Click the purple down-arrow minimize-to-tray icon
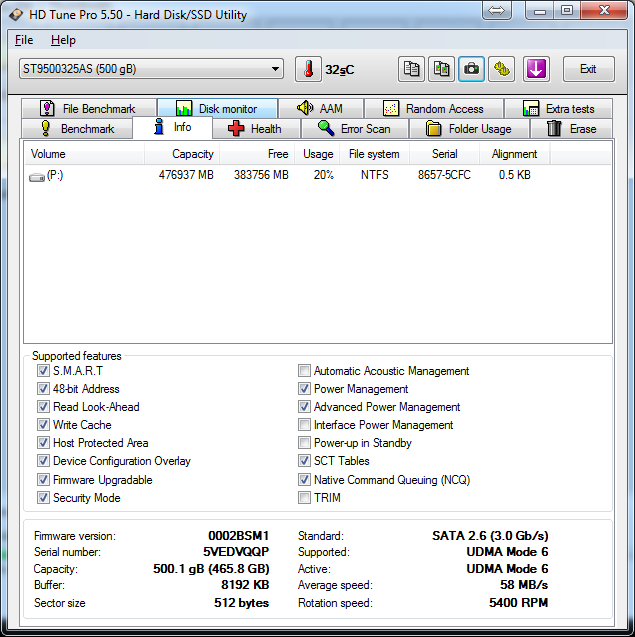The height and width of the screenshot is (637, 635). pos(536,69)
